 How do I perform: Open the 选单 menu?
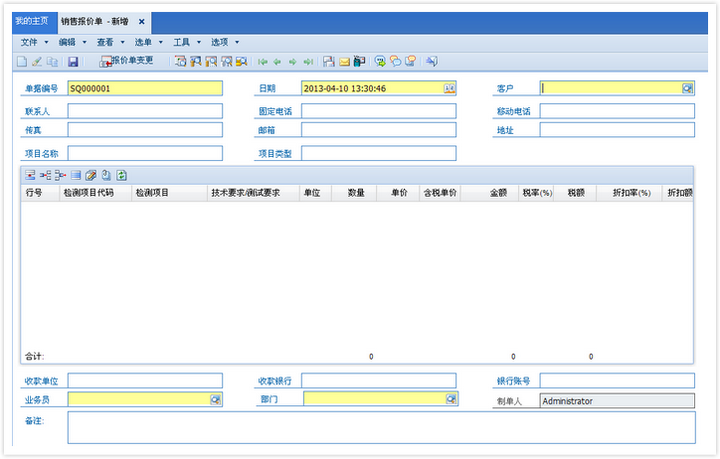click(148, 42)
